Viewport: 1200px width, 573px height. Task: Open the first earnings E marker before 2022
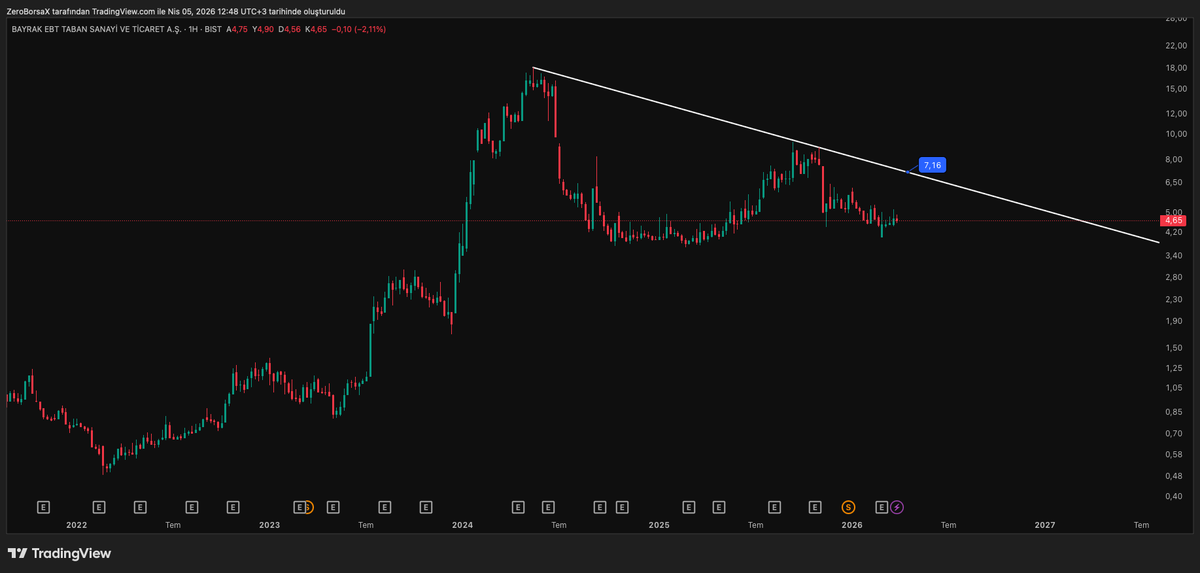tap(43, 507)
